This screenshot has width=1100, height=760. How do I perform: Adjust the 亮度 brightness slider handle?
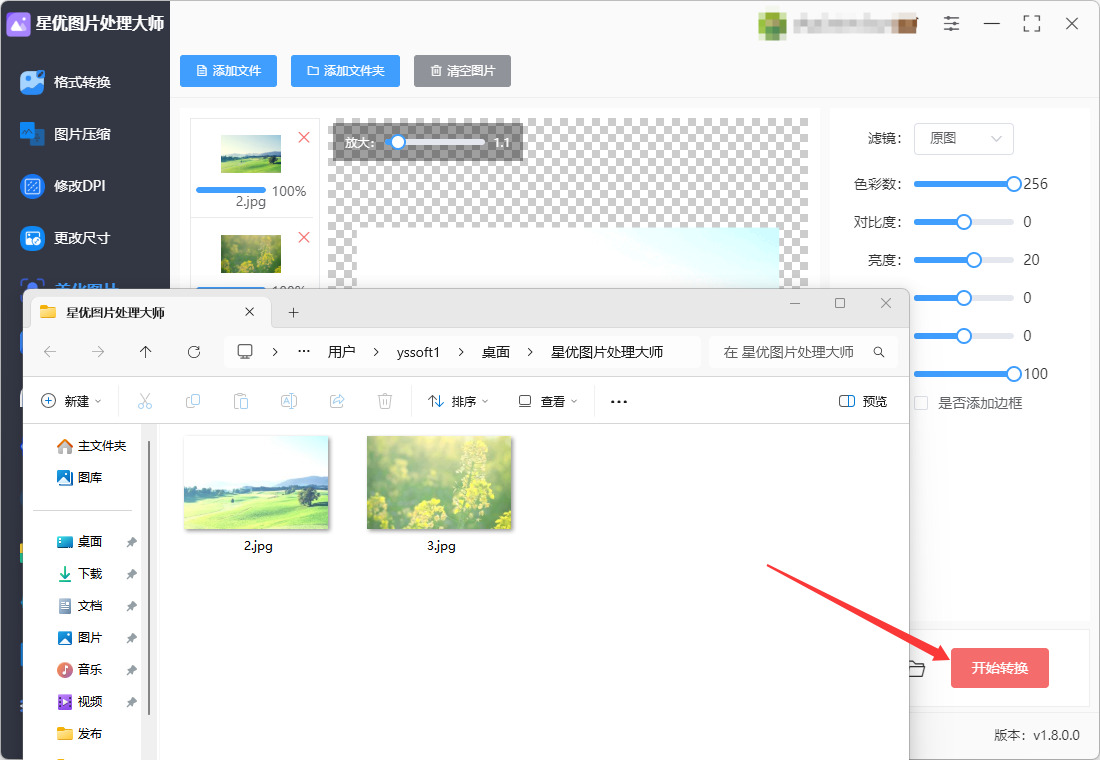pos(974,260)
